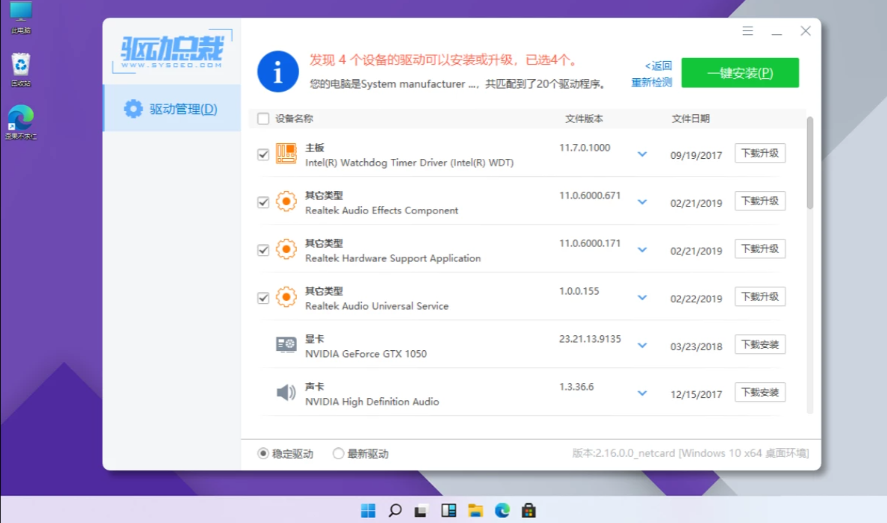Click the file version column header

pos(584,119)
